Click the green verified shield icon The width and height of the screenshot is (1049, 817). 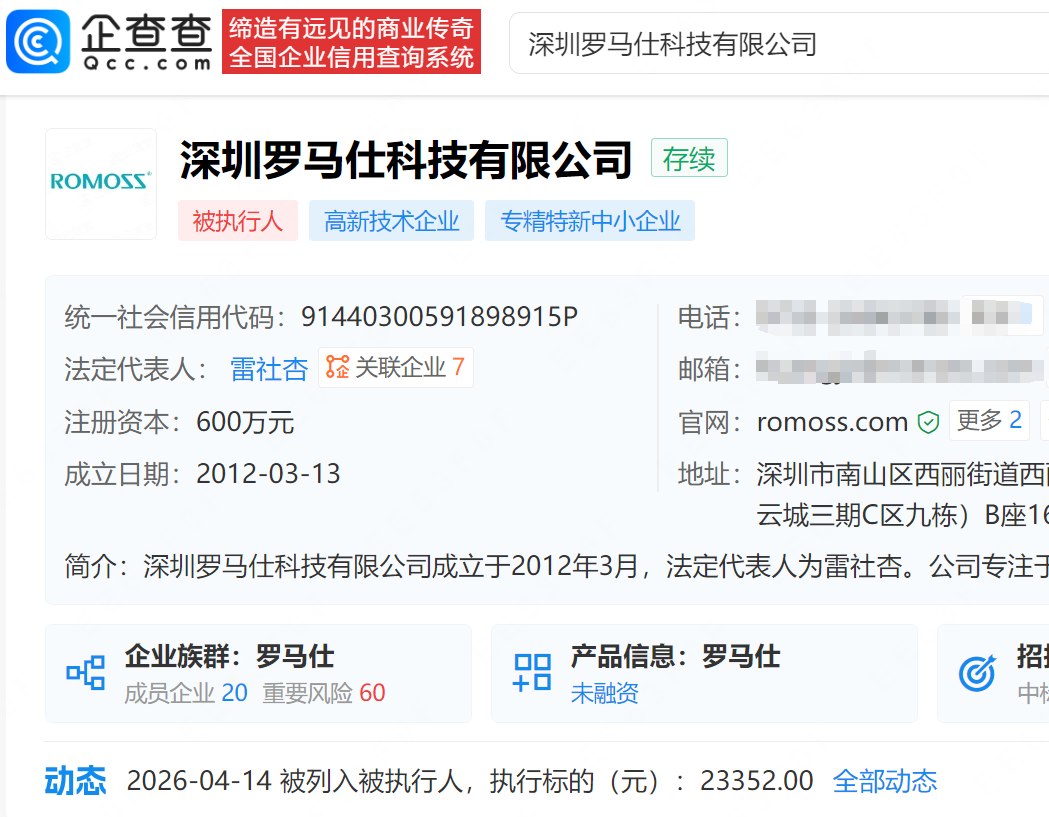point(929,423)
